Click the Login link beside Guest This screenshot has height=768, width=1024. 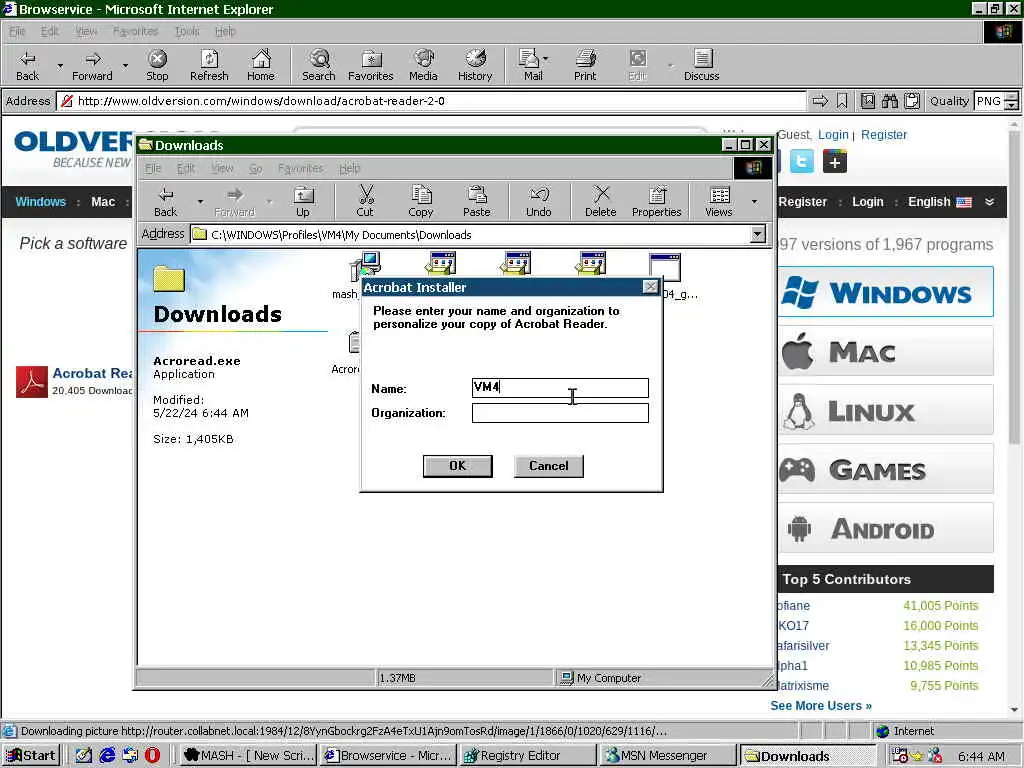point(833,135)
